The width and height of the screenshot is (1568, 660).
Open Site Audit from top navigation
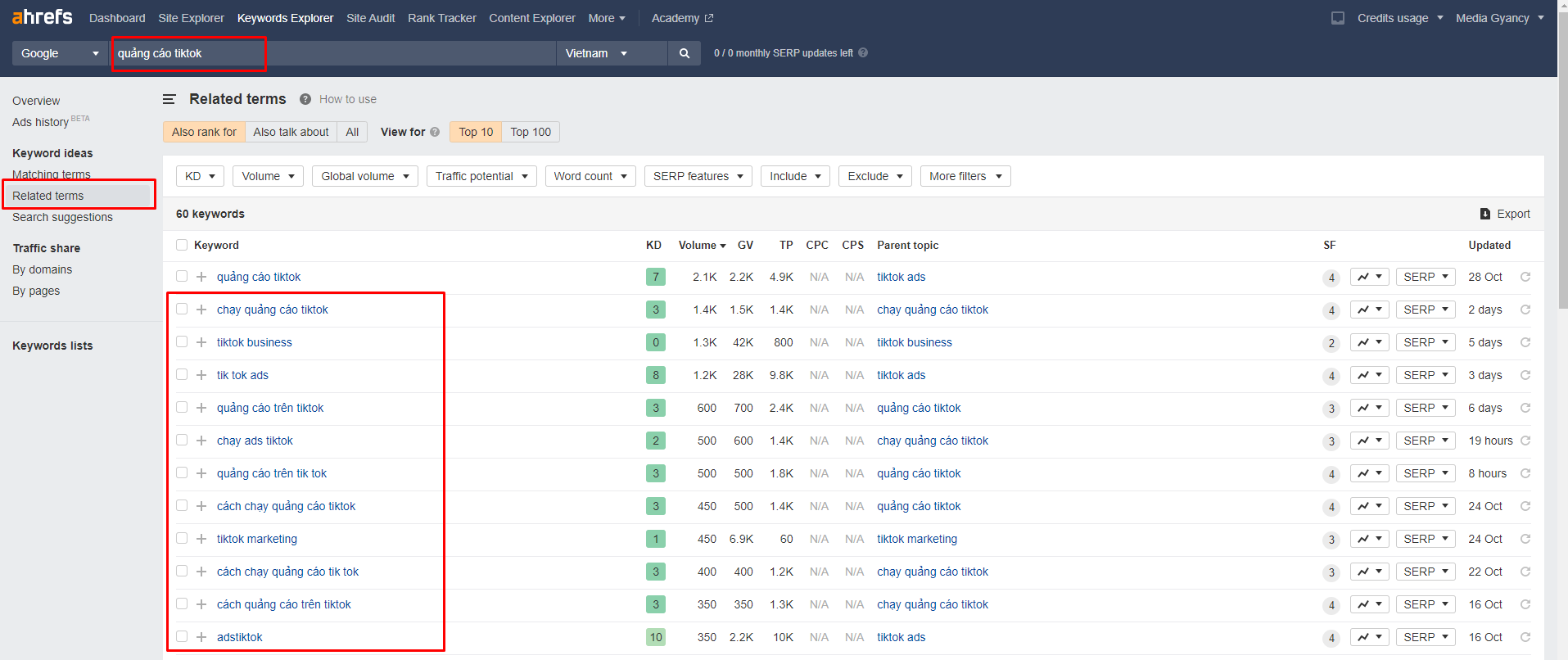point(370,18)
